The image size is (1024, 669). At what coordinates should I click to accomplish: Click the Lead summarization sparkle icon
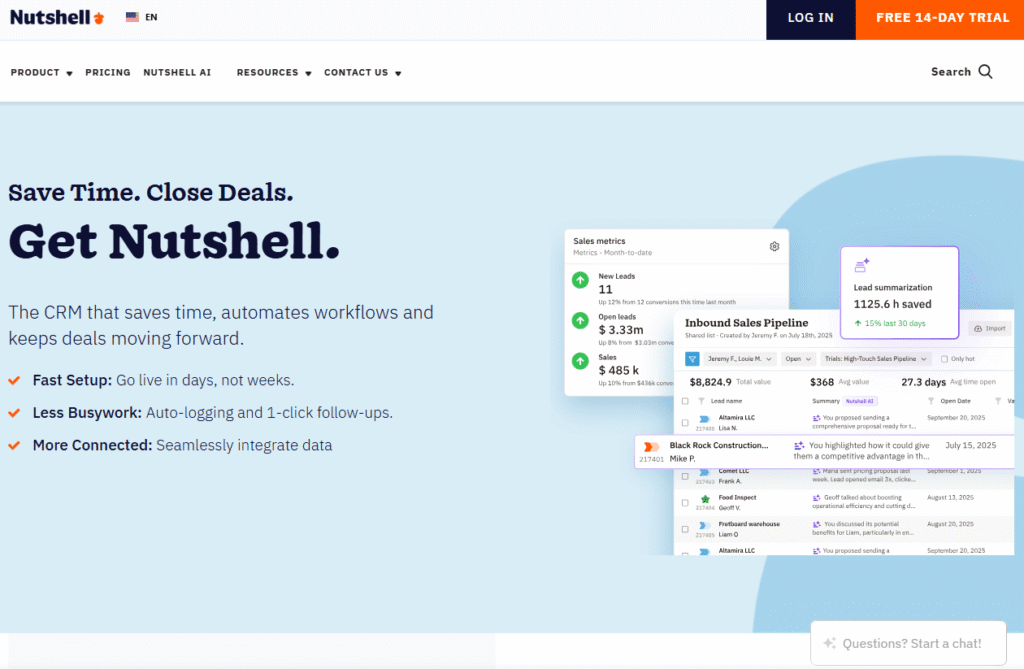coord(861,264)
